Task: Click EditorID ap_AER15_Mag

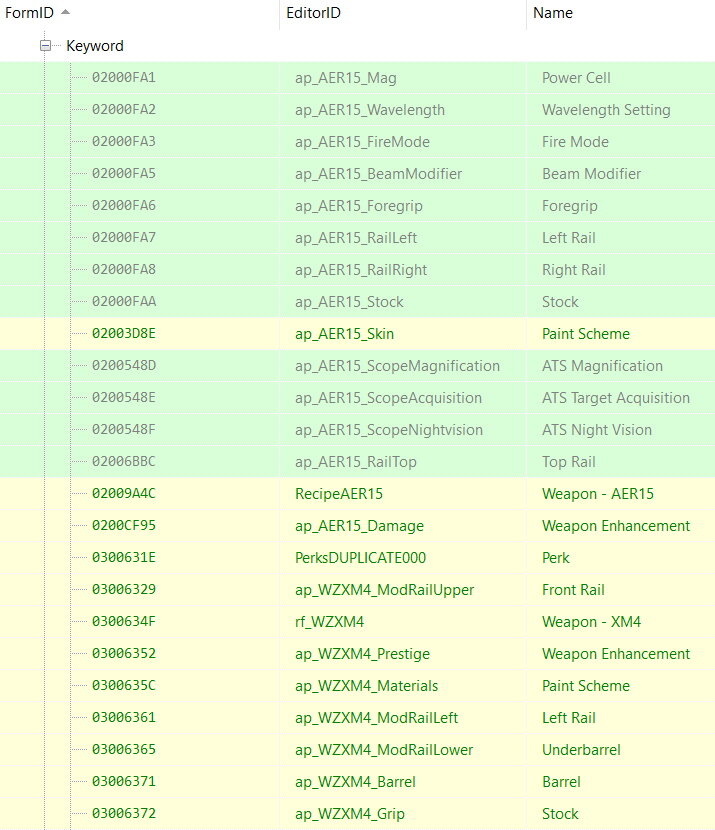Action: (x=346, y=78)
